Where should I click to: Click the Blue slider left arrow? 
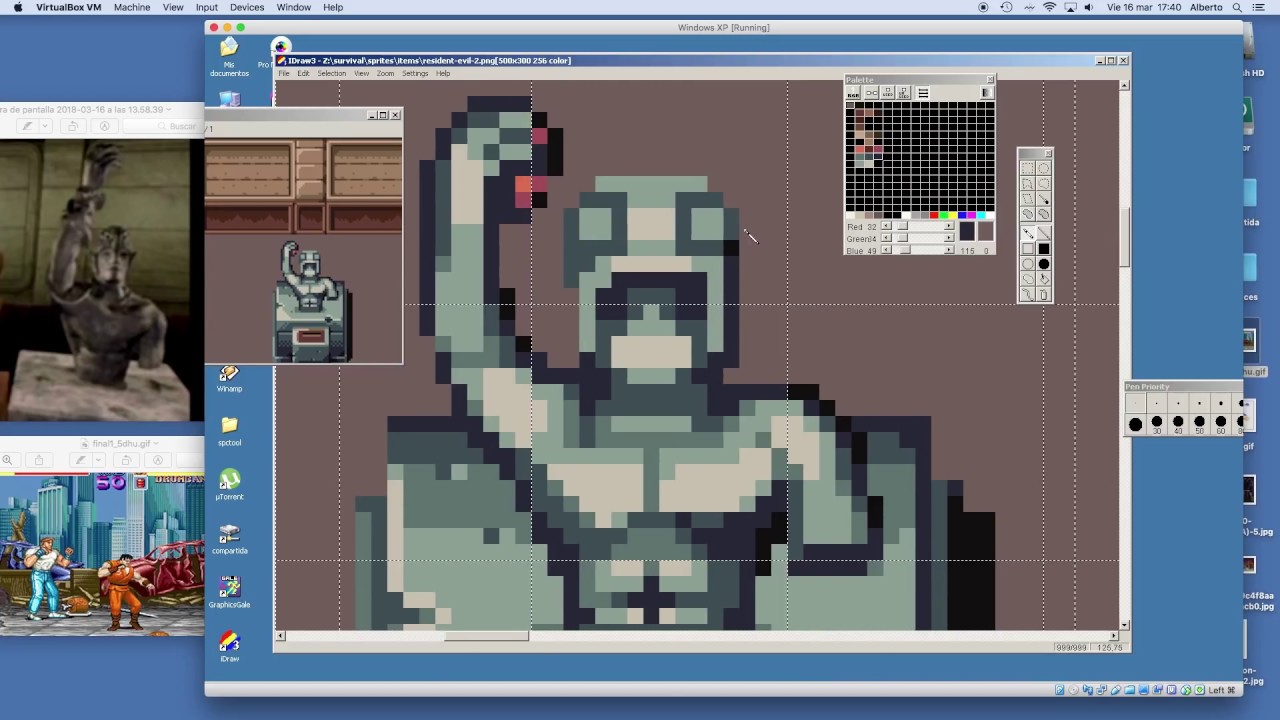coord(887,250)
